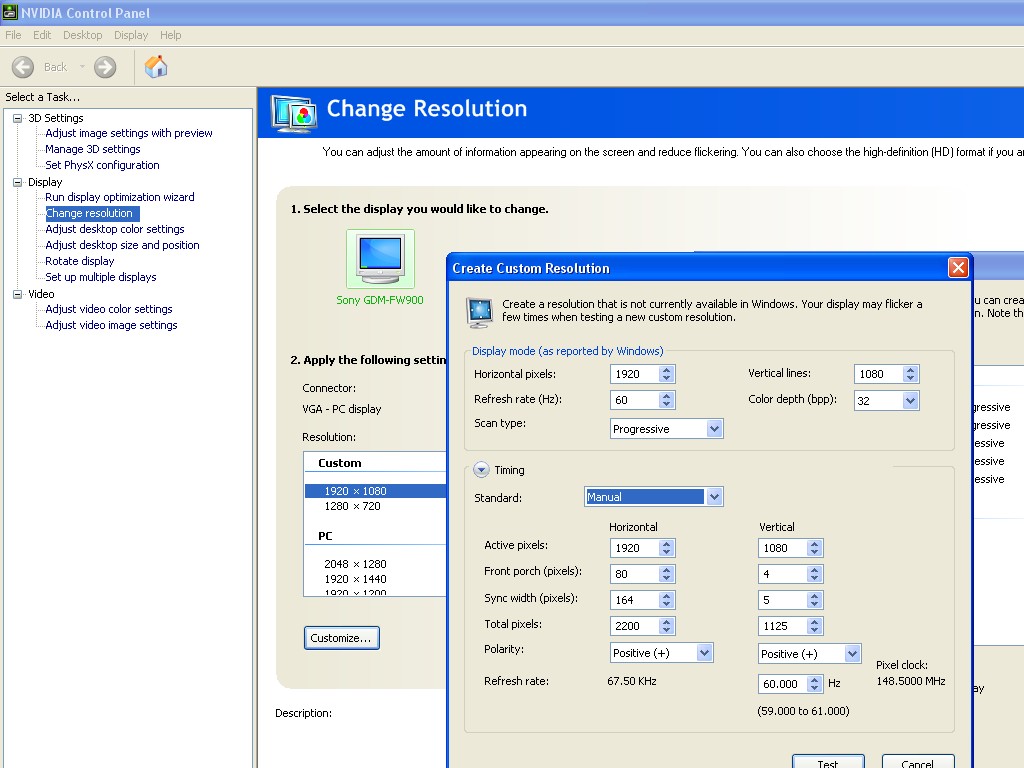The width and height of the screenshot is (1024, 768).
Task: Open the Help menu
Action: coord(170,35)
